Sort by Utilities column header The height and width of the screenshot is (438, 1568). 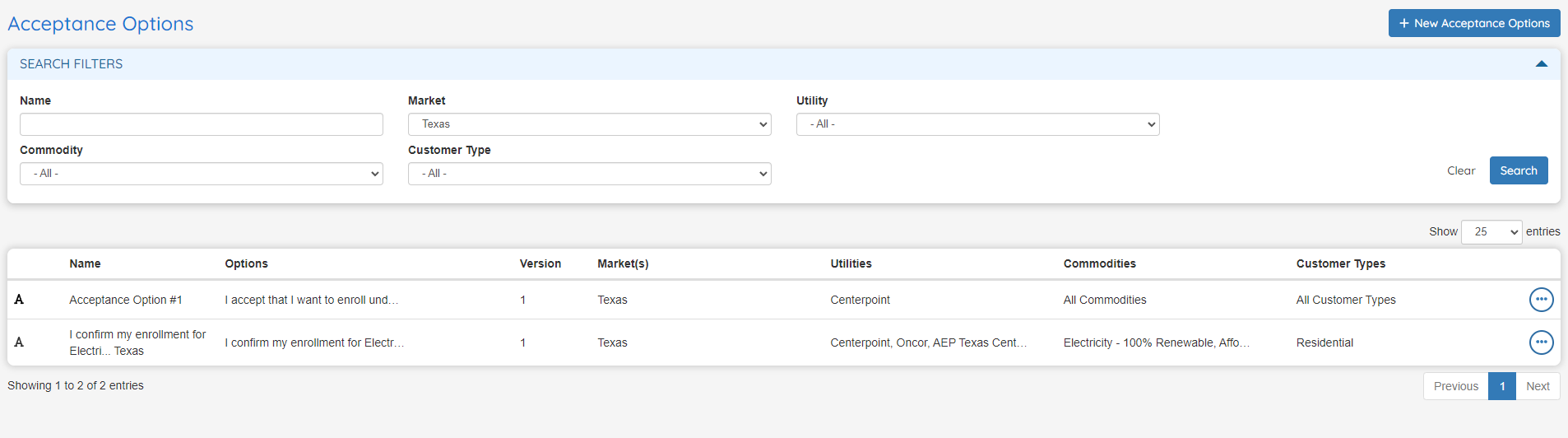click(x=851, y=263)
